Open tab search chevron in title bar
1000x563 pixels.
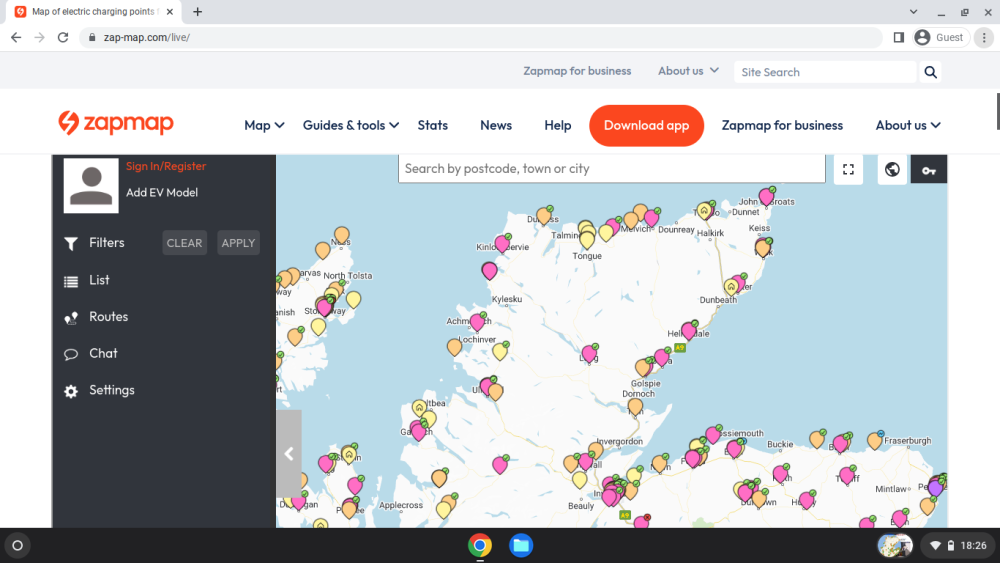click(x=913, y=11)
